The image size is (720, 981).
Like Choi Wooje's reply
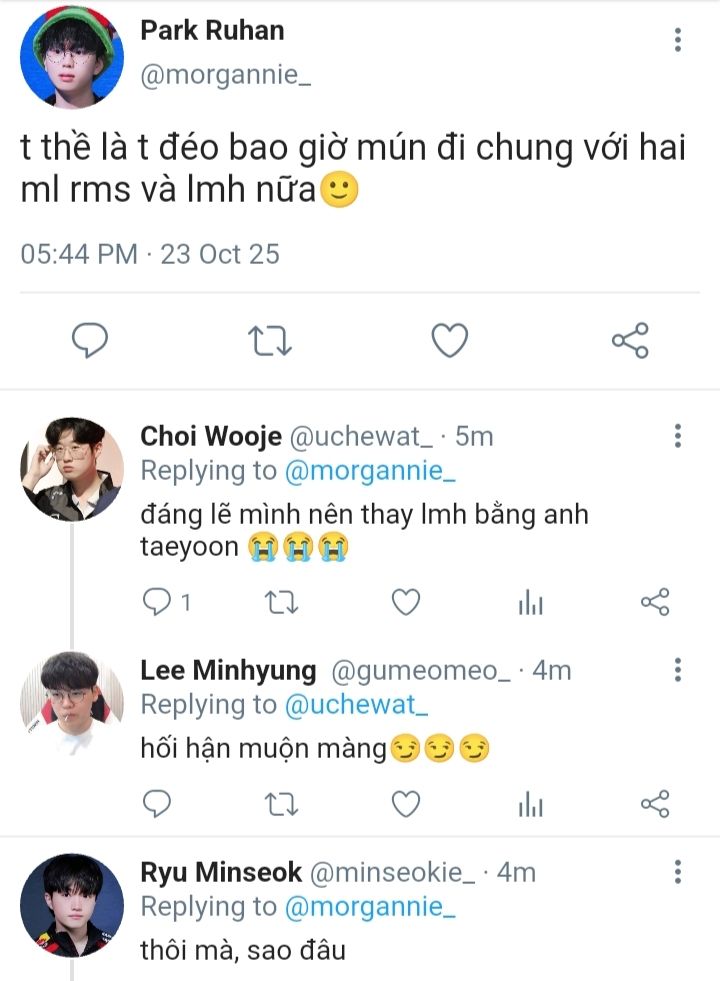click(405, 601)
